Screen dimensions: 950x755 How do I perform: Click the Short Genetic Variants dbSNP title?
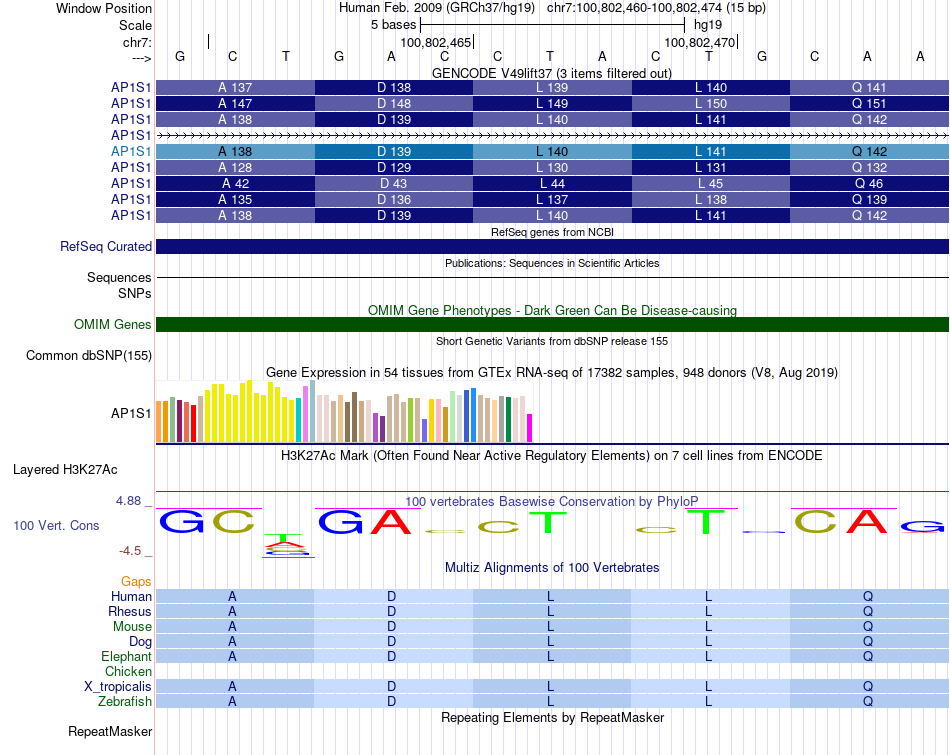552,341
